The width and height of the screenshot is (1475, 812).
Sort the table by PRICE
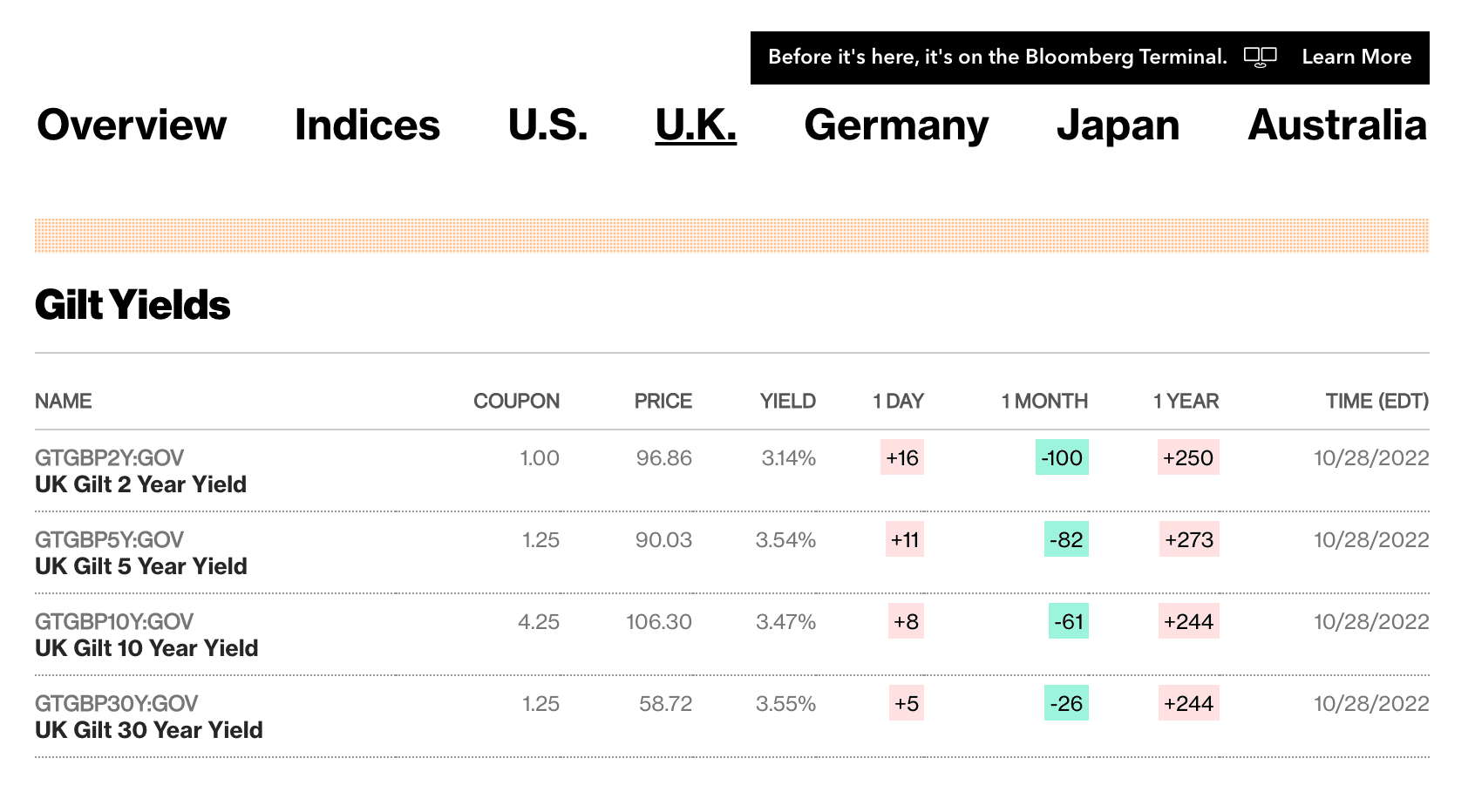663,401
